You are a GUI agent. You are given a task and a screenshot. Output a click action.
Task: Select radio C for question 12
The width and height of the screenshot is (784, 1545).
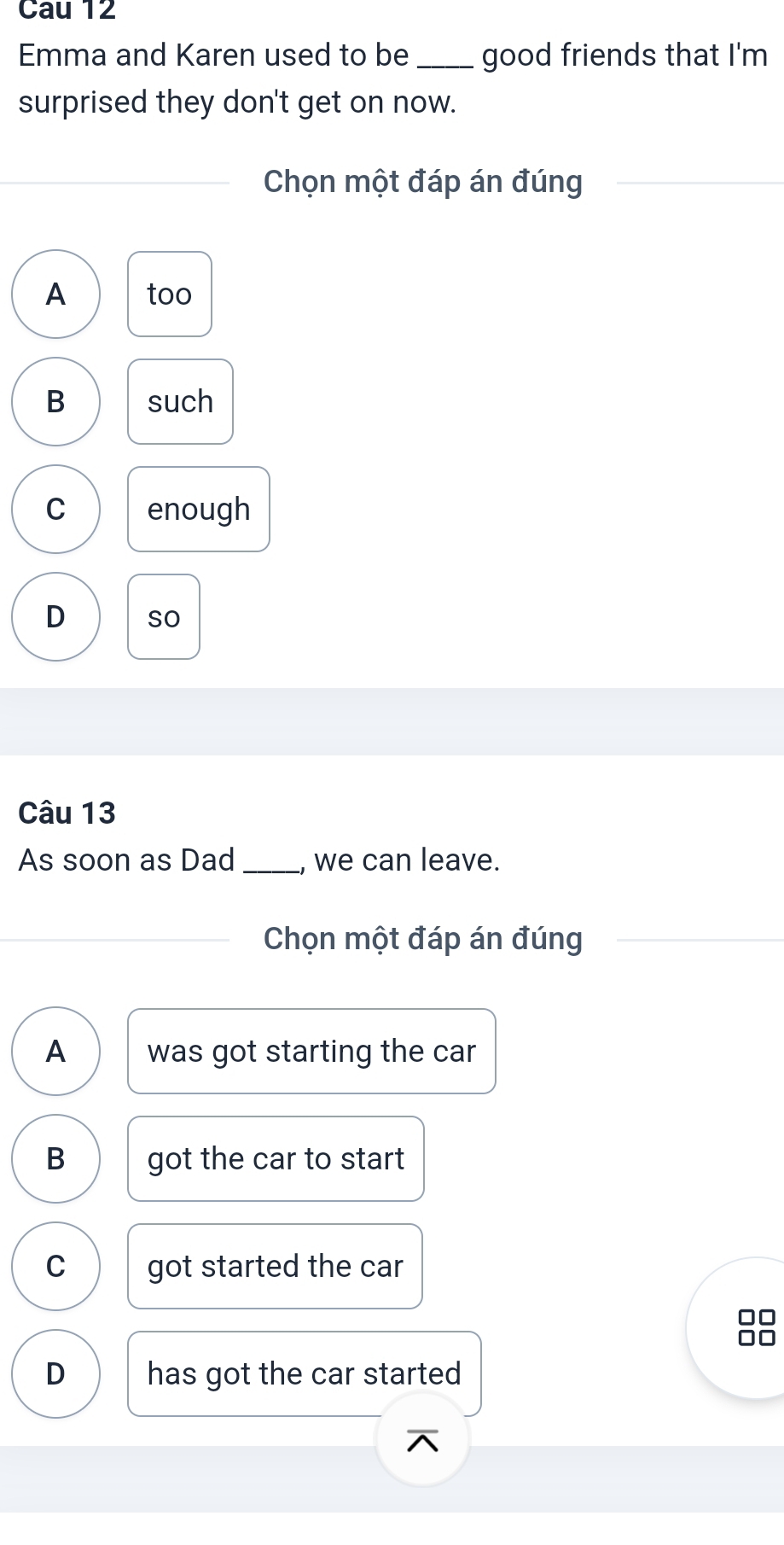[55, 509]
